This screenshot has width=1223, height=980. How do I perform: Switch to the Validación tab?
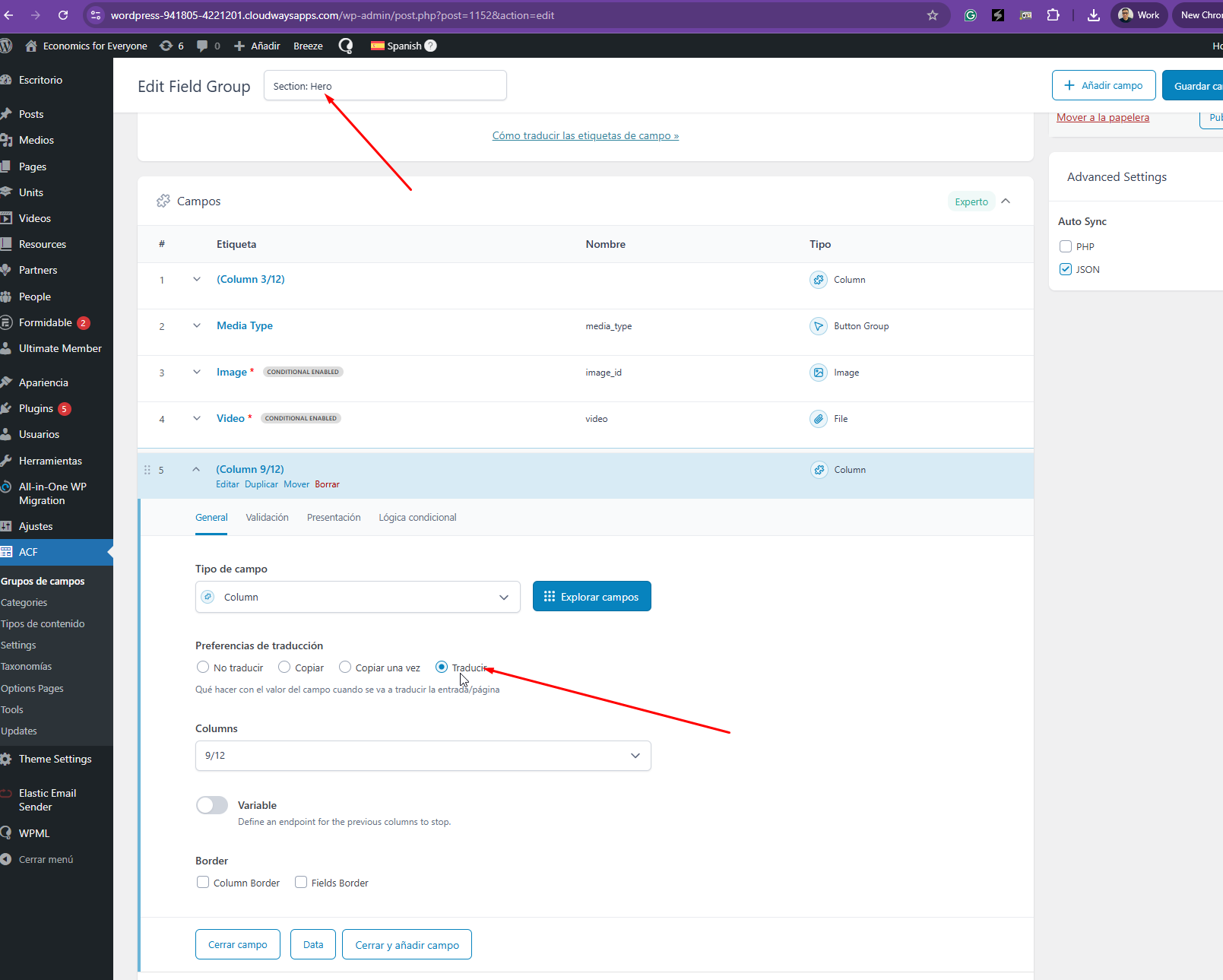click(x=267, y=518)
